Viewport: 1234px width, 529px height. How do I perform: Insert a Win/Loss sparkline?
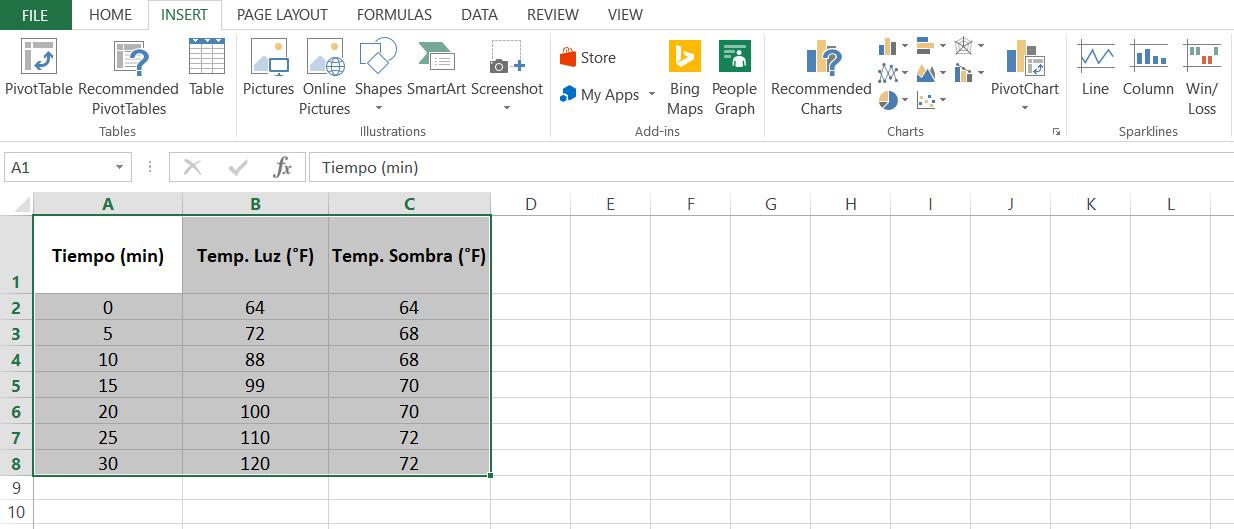[x=1201, y=76]
